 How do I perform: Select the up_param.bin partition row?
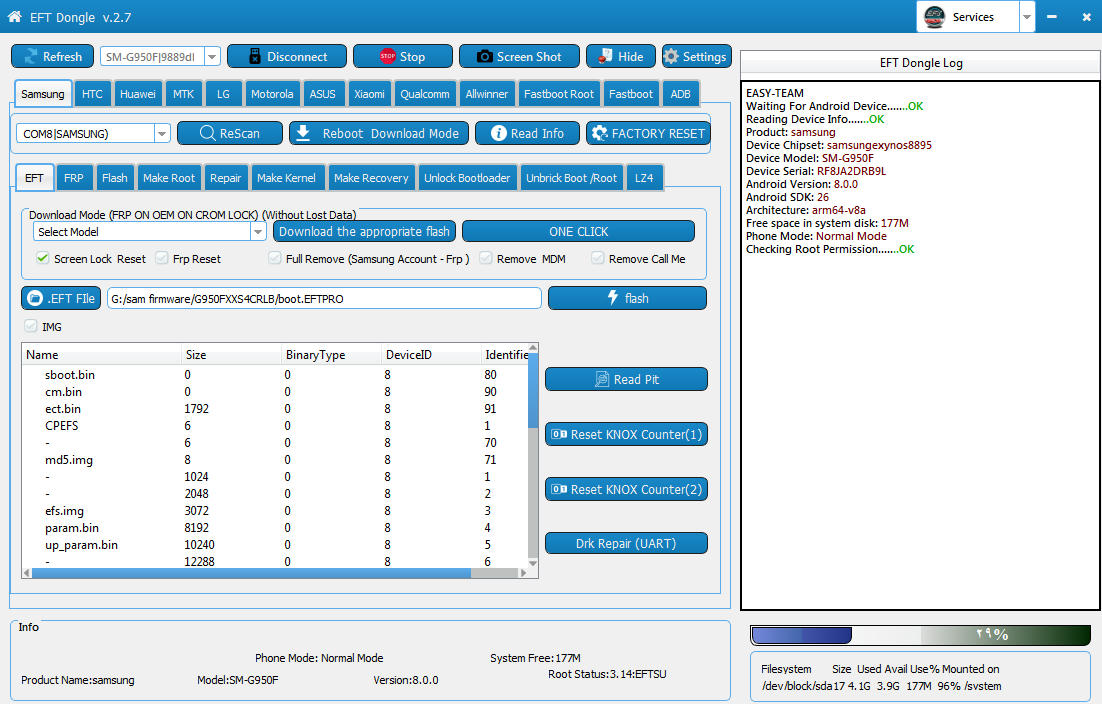click(275, 545)
